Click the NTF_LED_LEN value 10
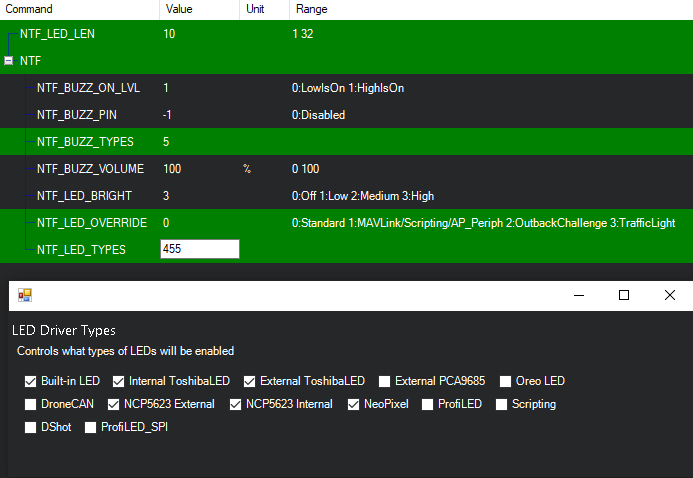 169,34
